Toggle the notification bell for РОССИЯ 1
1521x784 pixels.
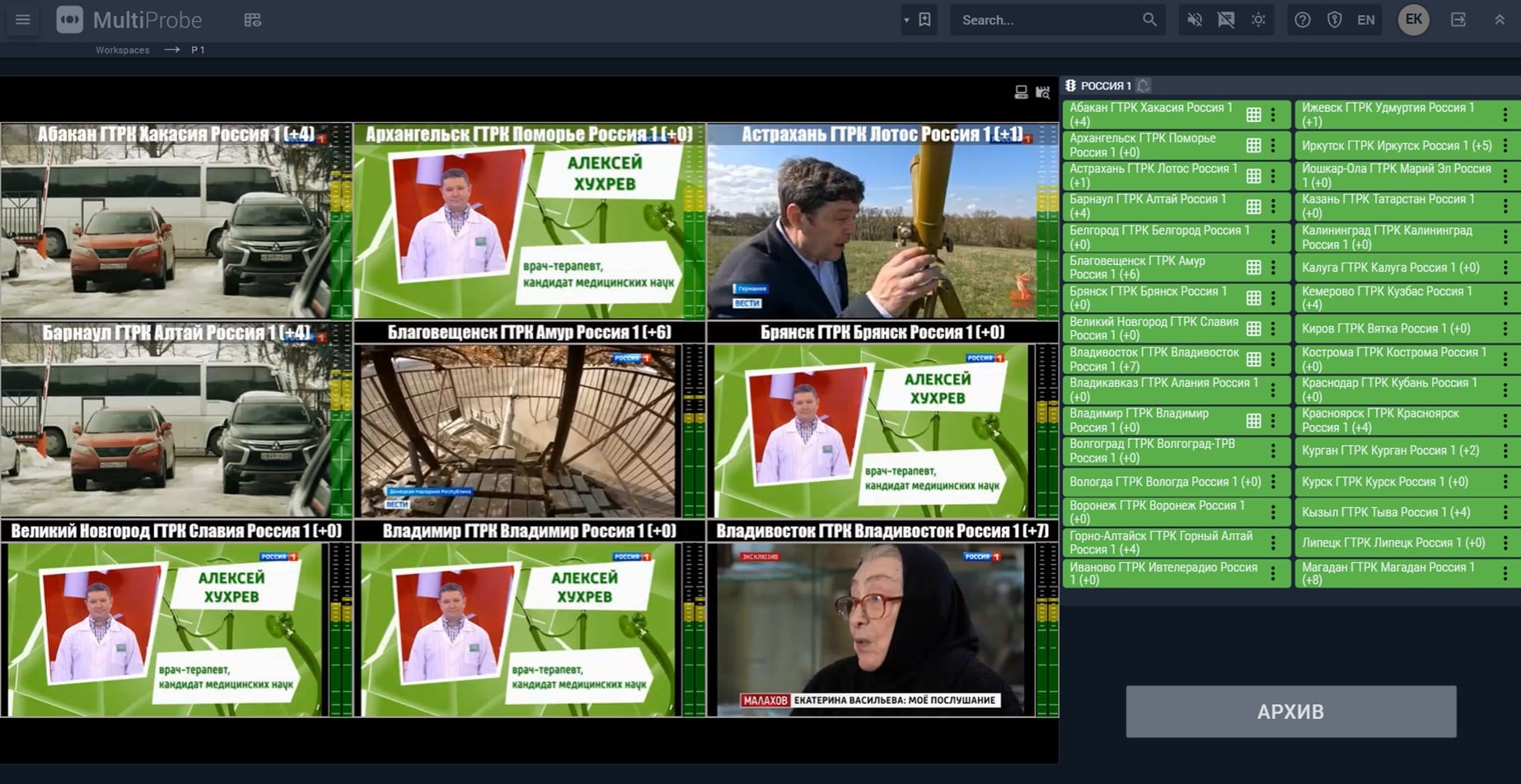click(x=1144, y=86)
